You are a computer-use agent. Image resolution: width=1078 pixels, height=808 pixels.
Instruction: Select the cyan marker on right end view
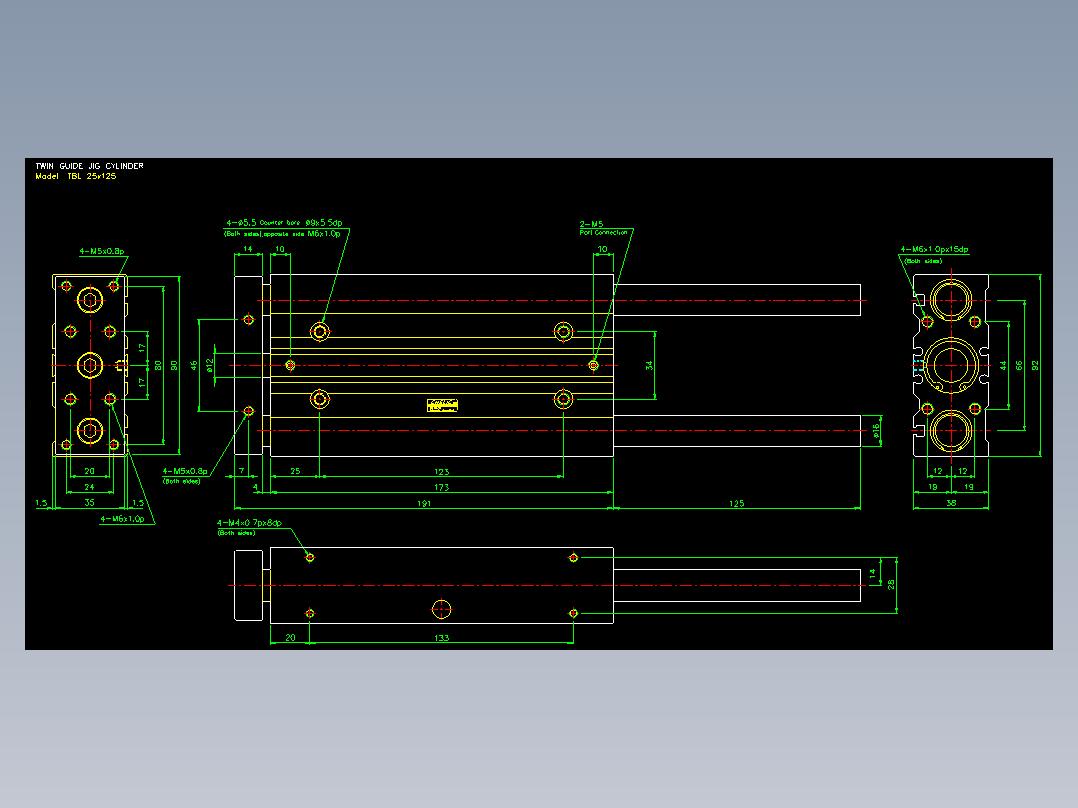pos(918,366)
